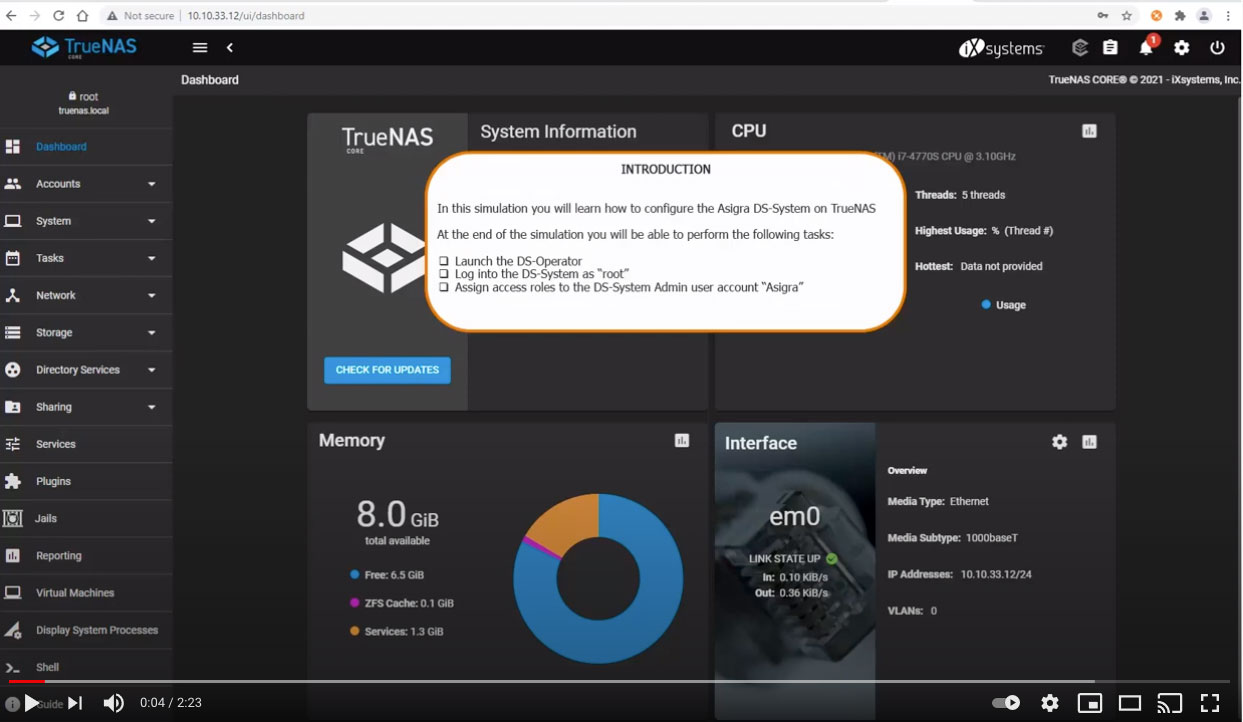Viewport: 1243px width, 722px height.
Task: Click the Reporting chart icon
Action: (13, 556)
